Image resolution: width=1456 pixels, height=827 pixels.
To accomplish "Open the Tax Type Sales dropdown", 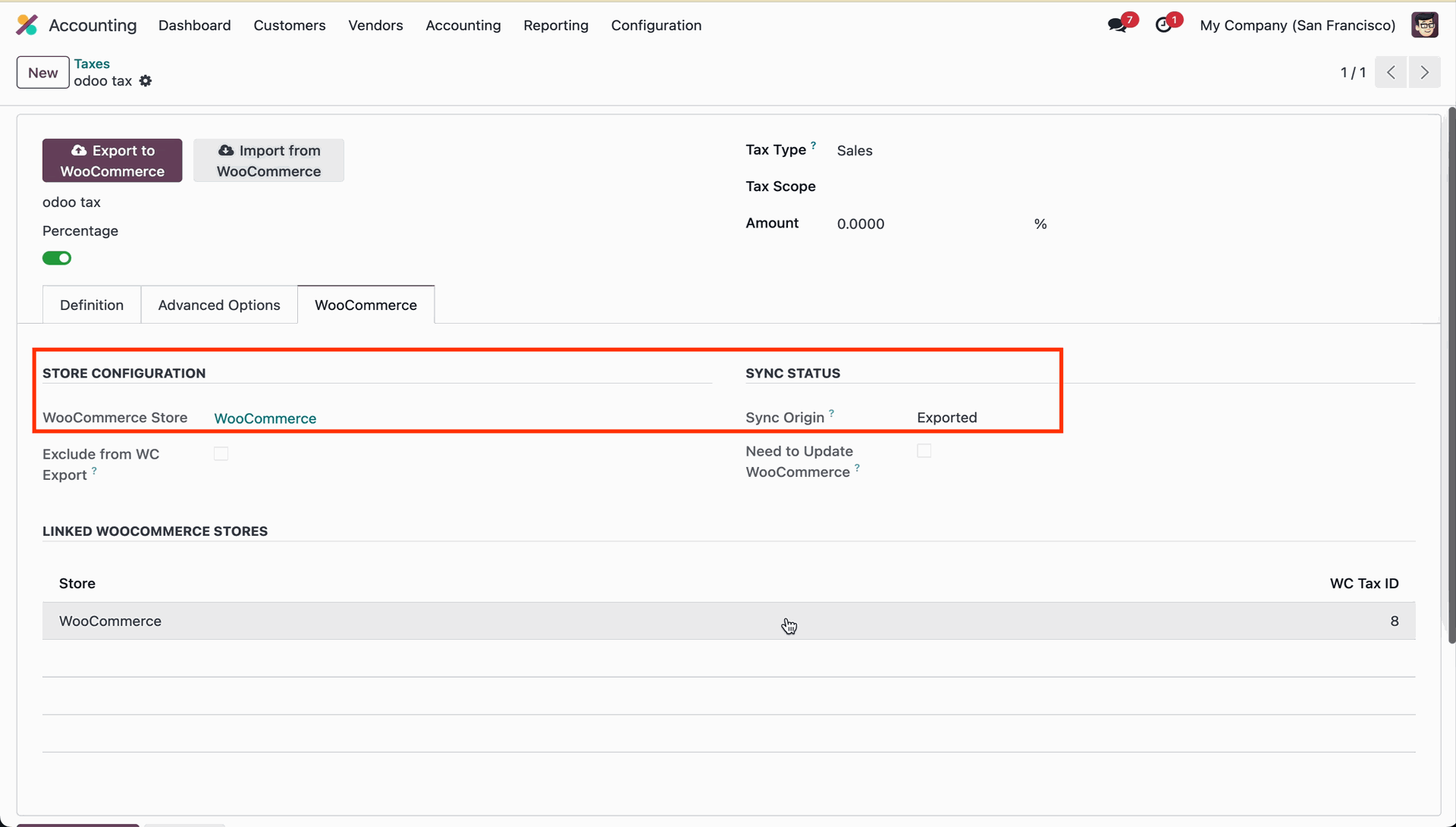I will point(855,150).
